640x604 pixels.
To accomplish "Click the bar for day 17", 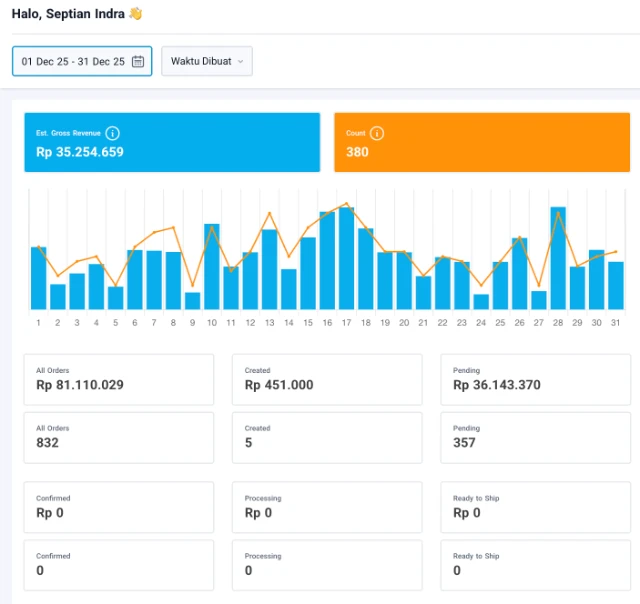I will [347, 258].
